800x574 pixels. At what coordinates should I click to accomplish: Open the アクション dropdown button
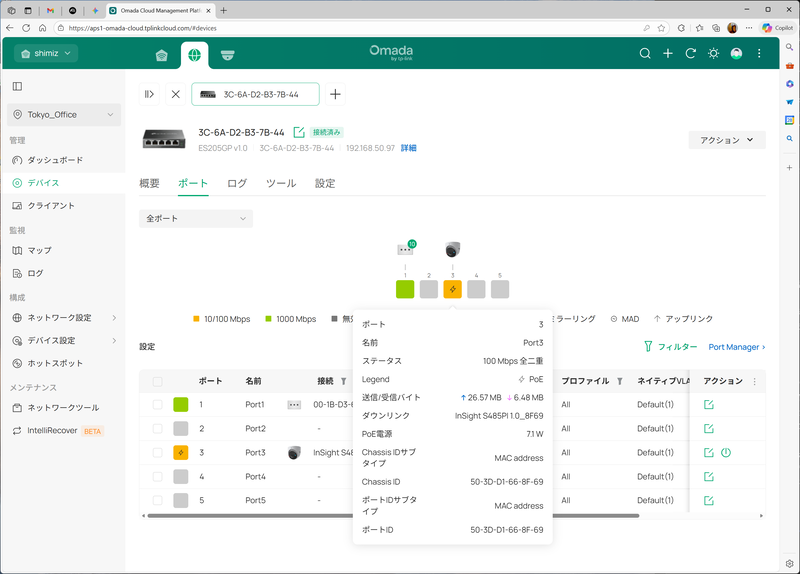(727, 140)
